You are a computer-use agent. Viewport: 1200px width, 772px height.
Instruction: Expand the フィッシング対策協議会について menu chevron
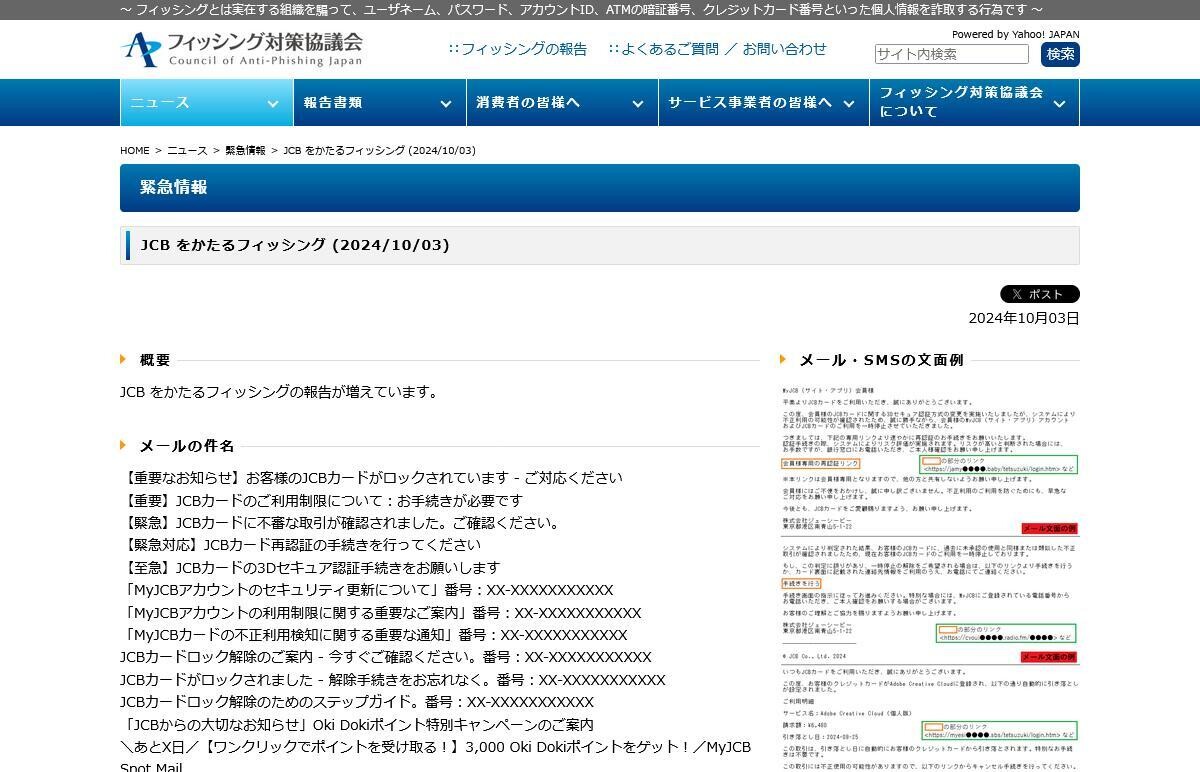click(x=1060, y=103)
